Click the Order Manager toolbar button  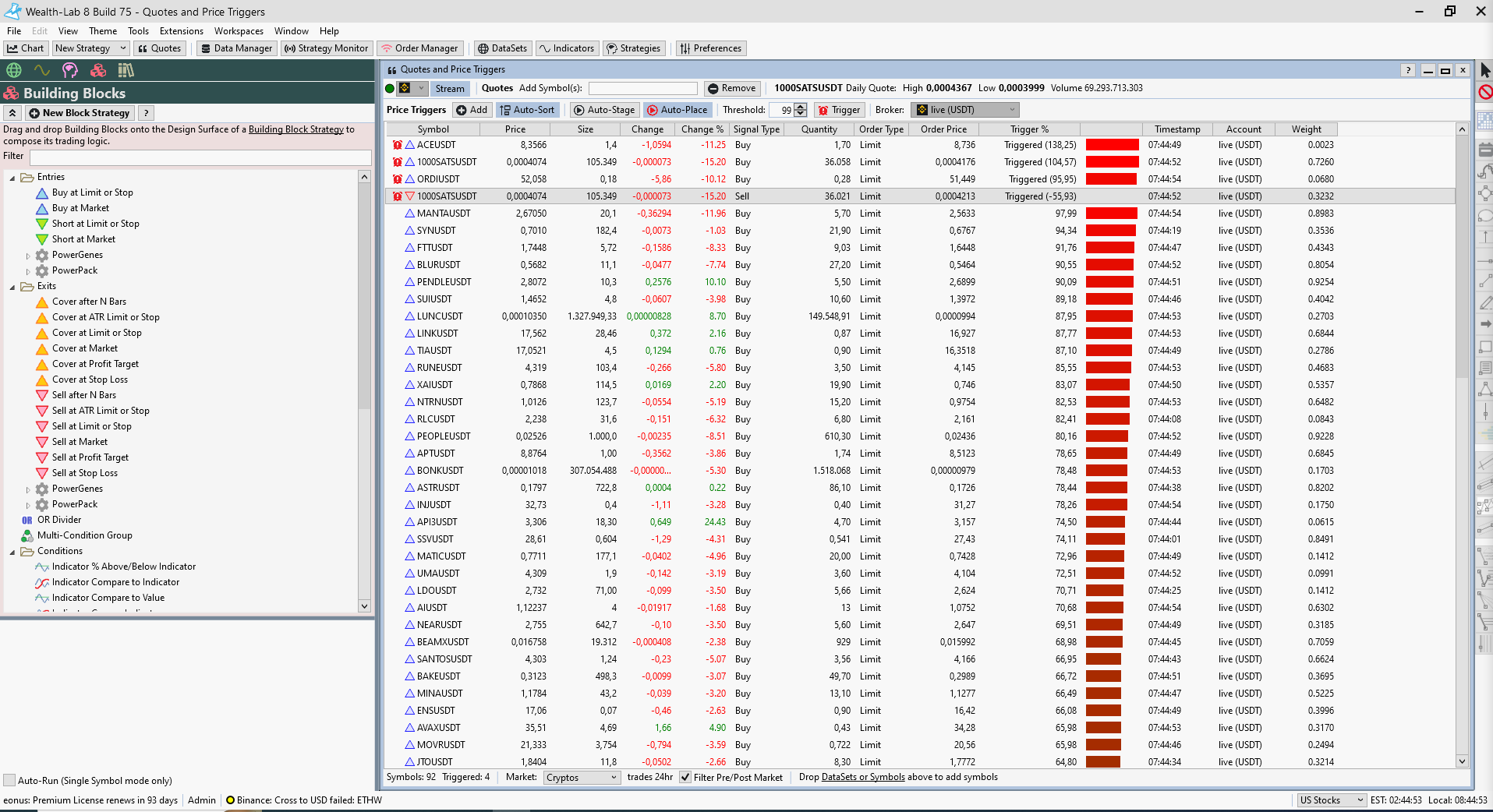pos(419,48)
